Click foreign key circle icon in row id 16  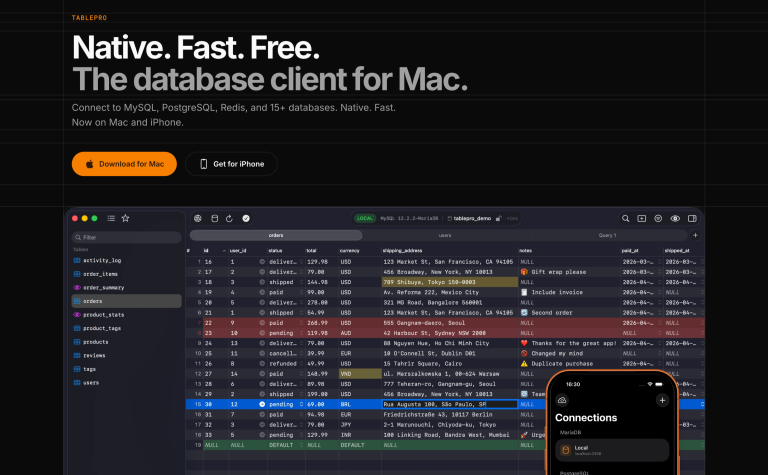pyautogui.click(x=262, y=262)
